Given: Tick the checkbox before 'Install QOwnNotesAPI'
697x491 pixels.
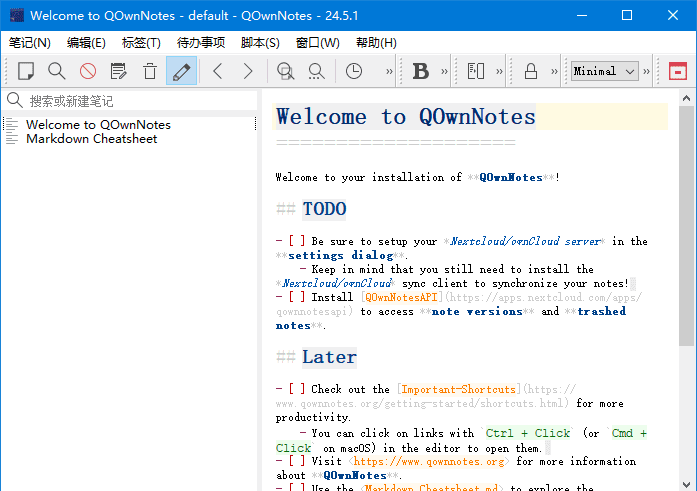Looking at the screenshot, I should [x=297, y=297].
